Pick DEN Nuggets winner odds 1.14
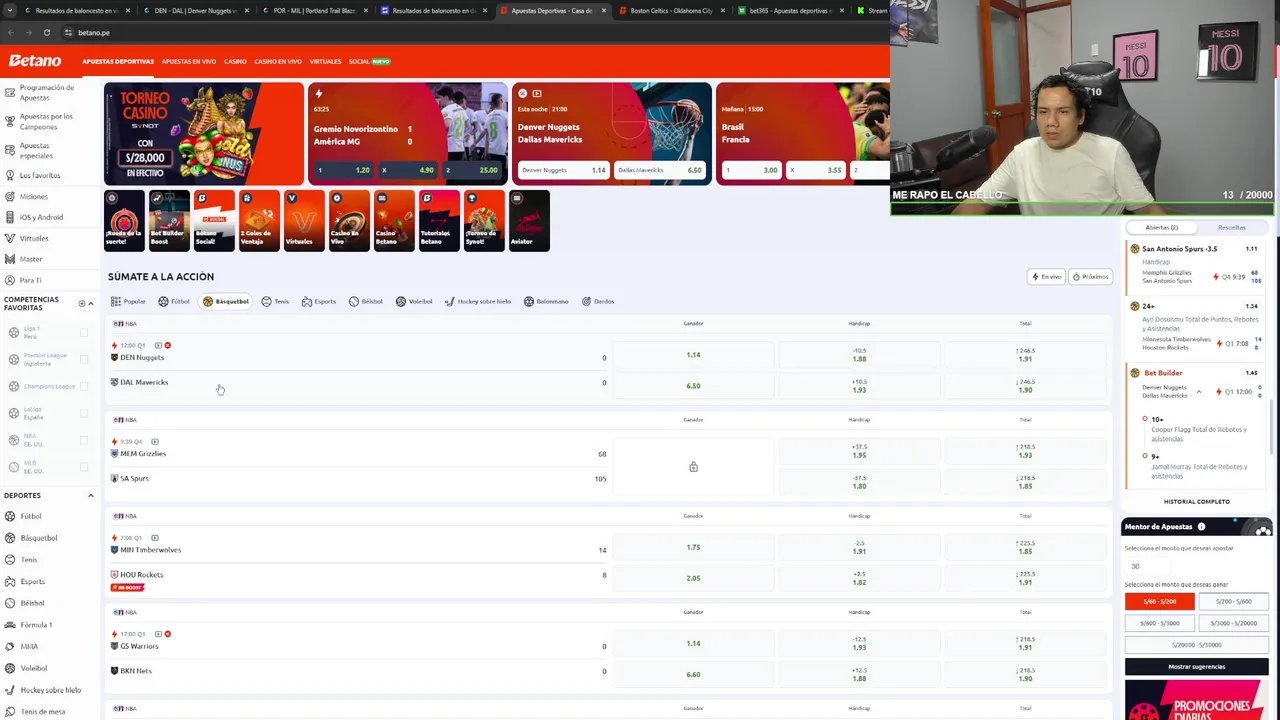Image resolution: width=1280 pixels, height=720 pixels. 693,355
